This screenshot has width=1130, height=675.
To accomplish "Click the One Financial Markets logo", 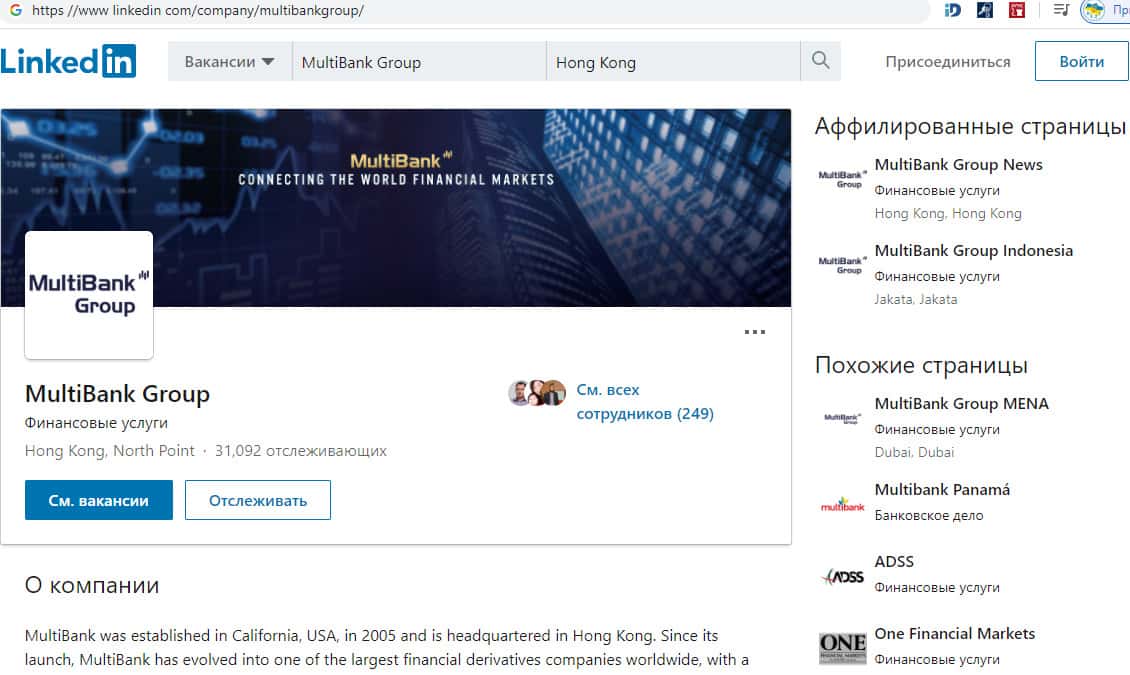I will click(842, 648).
